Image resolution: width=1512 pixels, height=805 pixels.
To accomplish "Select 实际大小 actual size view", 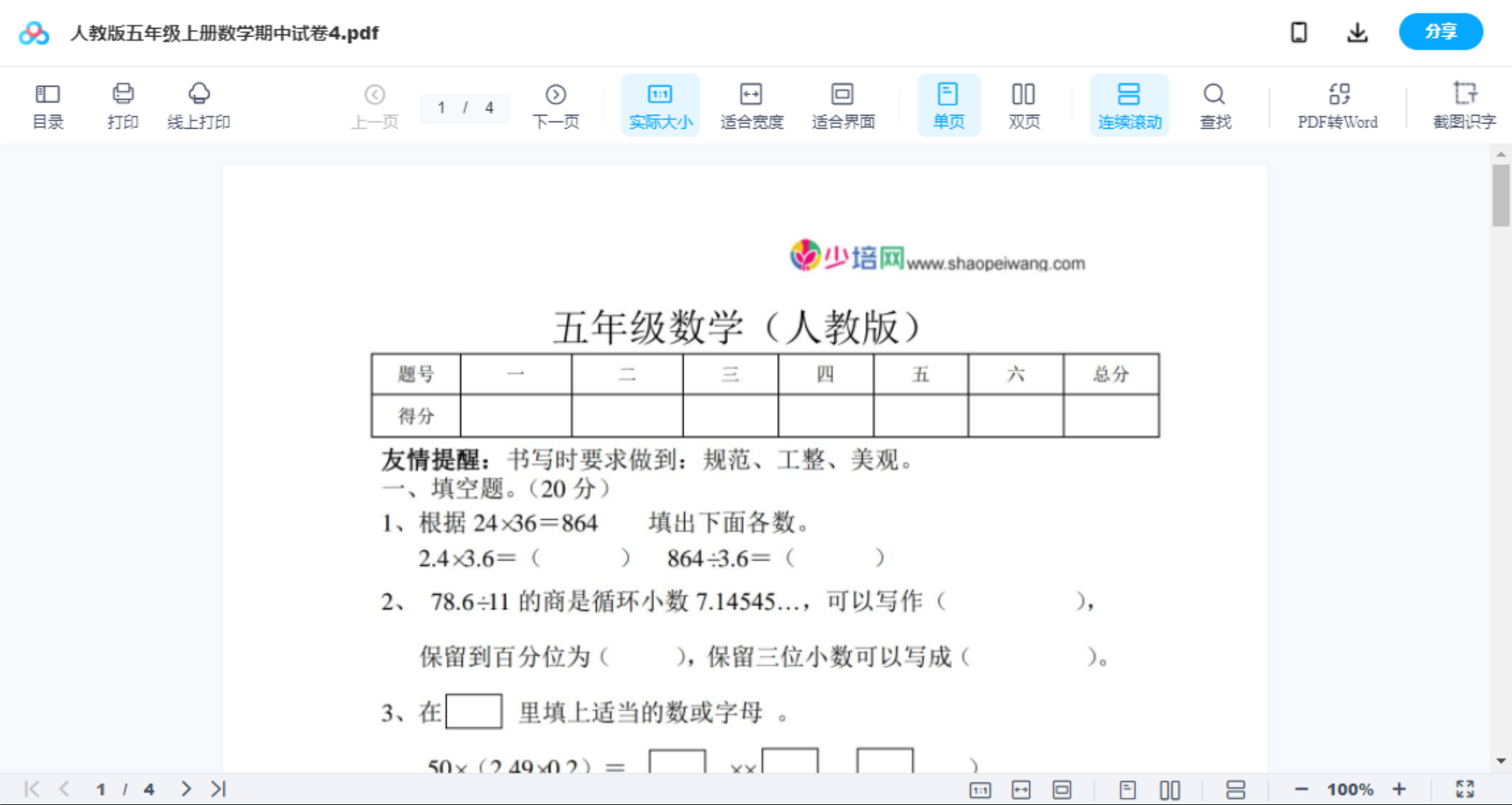I will pyautogui.click(x=660, y=106).
